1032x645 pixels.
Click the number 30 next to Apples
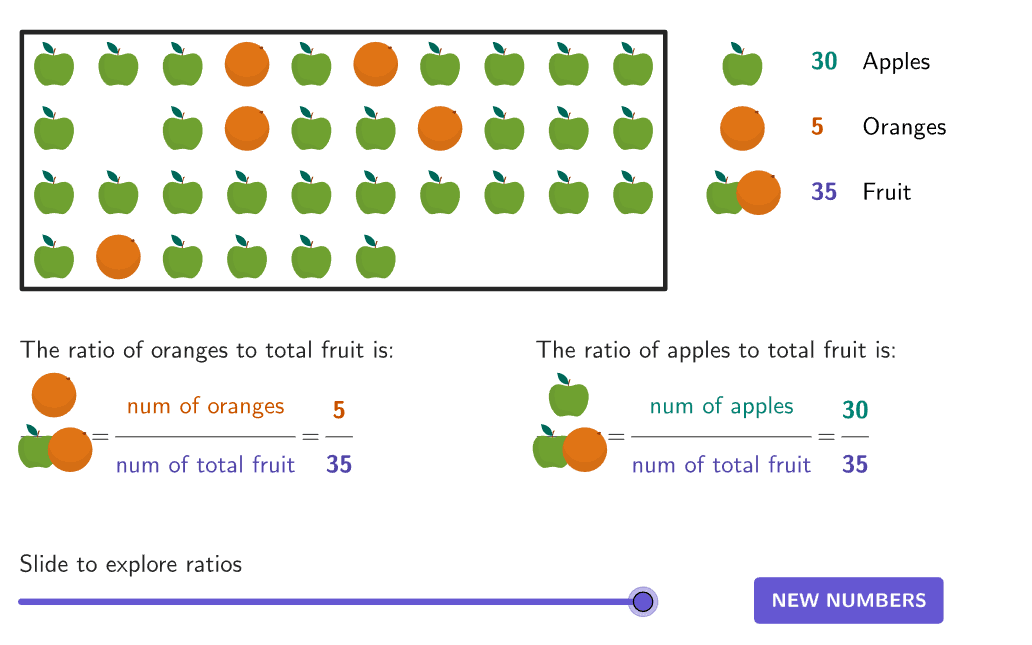(x=824, y=62)
